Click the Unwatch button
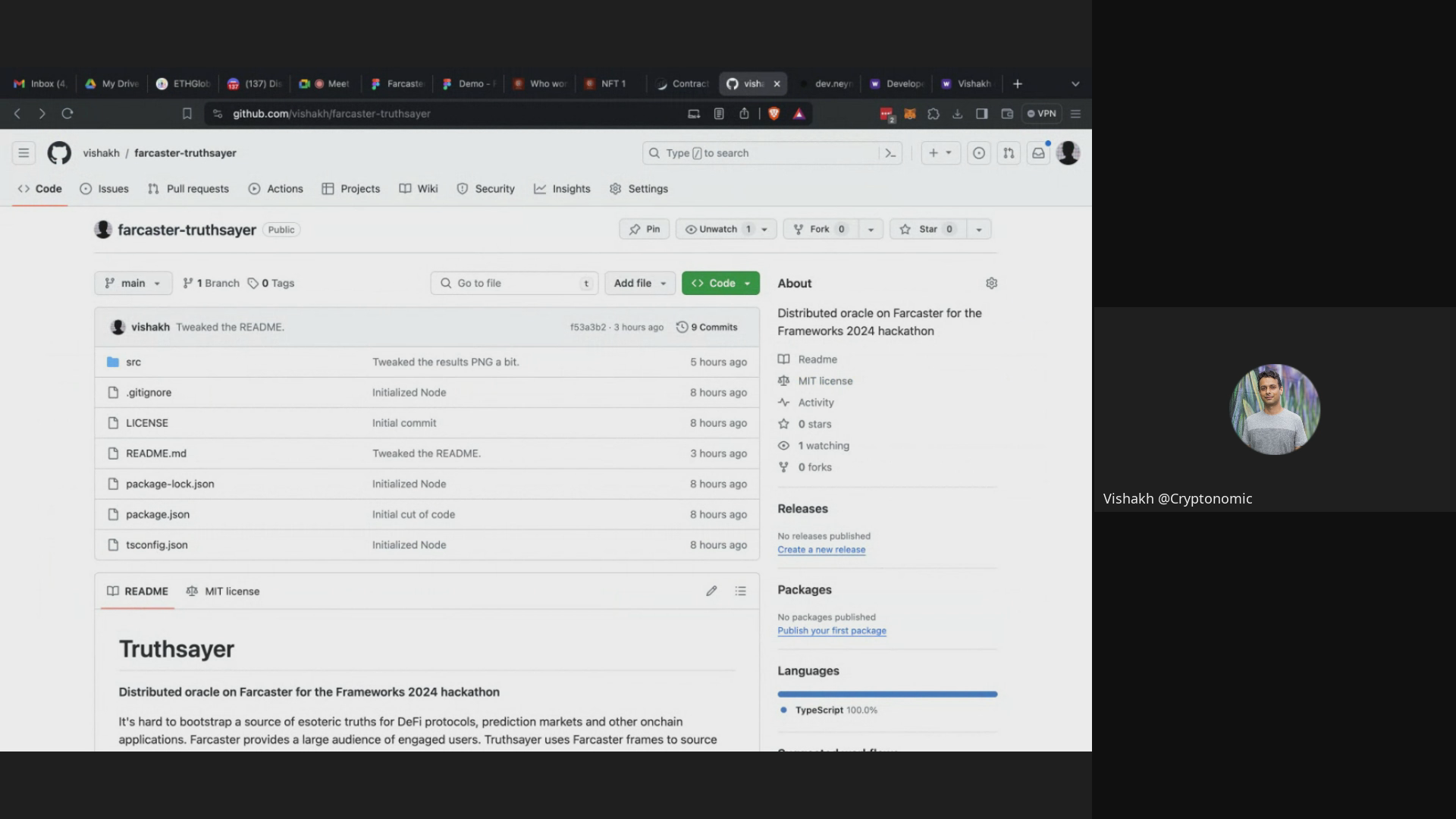 coord(716,229)
